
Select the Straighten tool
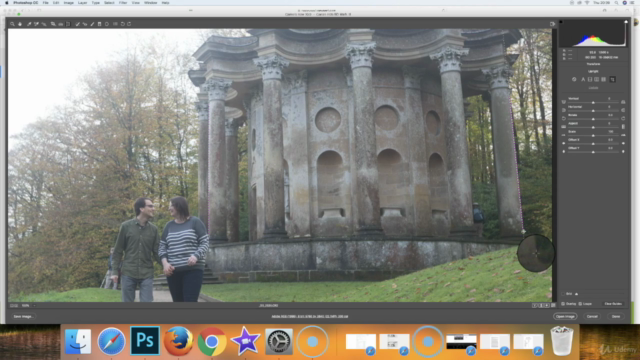click(60, 24)
